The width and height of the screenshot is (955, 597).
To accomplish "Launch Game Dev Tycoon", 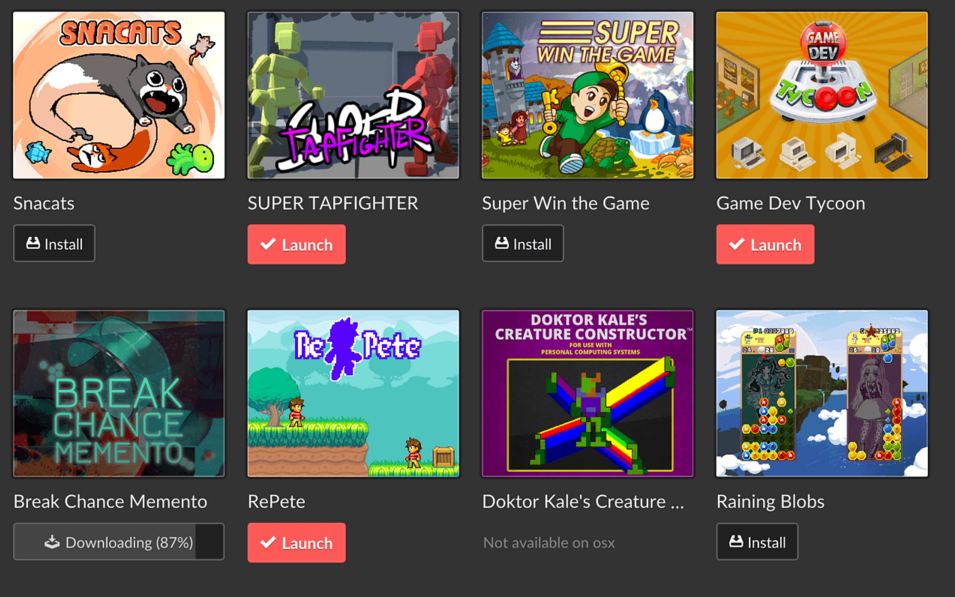I will (765, 244).
